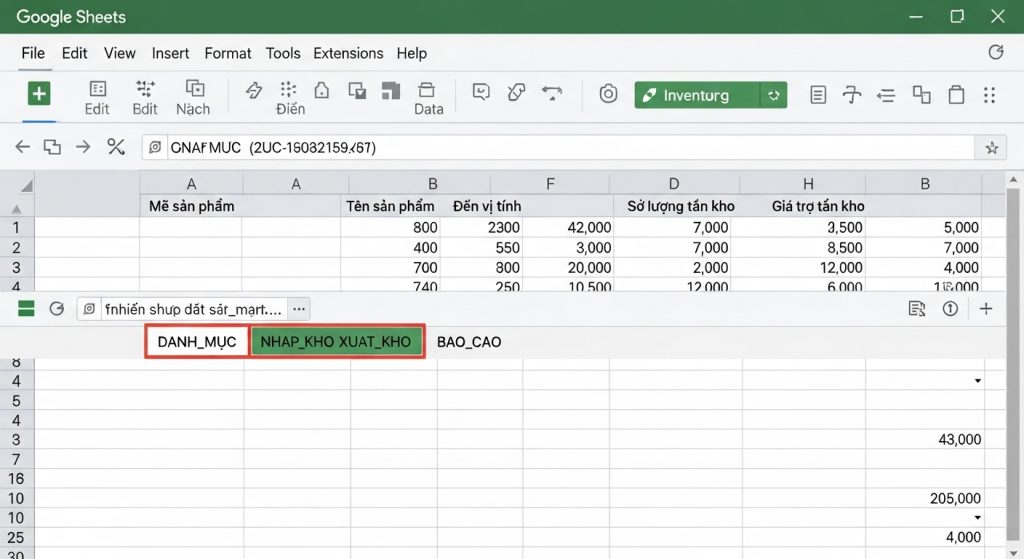Click the green rows icon in lower bar

(x=26, y=308)
